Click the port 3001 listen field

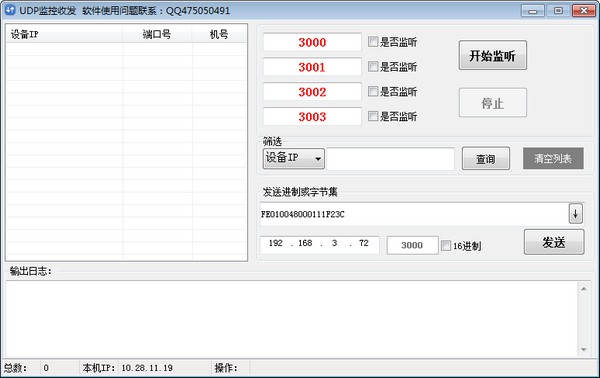click(x=312, y=67)
